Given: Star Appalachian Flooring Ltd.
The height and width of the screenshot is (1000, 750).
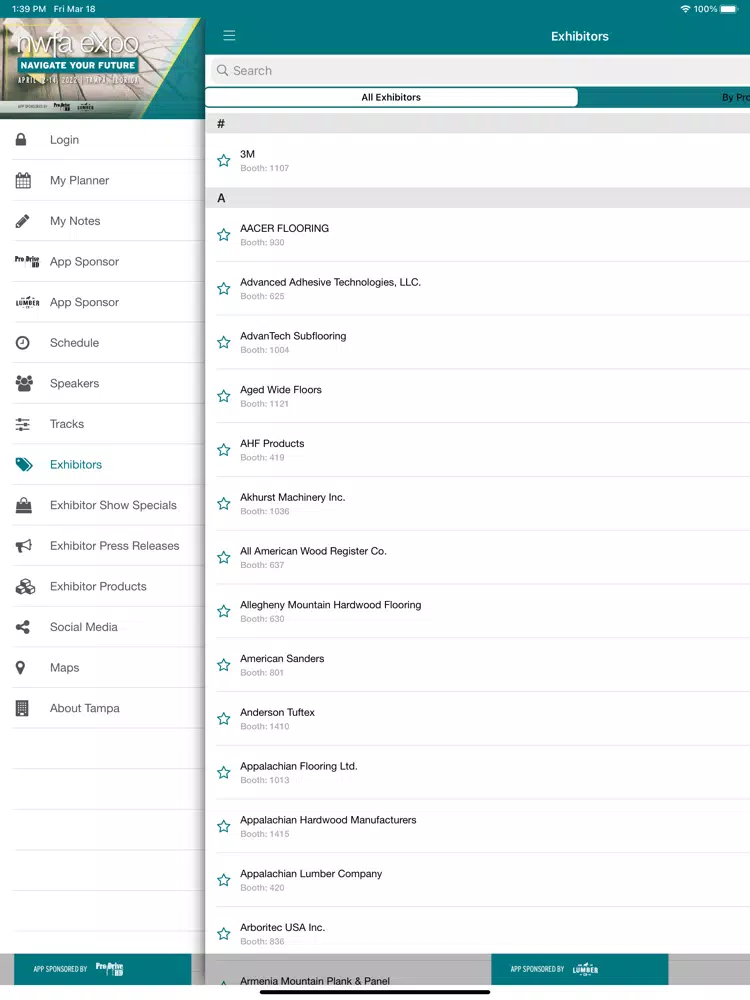Looking at the screenshot, I should pyautogui.click(x=223, y=773).
